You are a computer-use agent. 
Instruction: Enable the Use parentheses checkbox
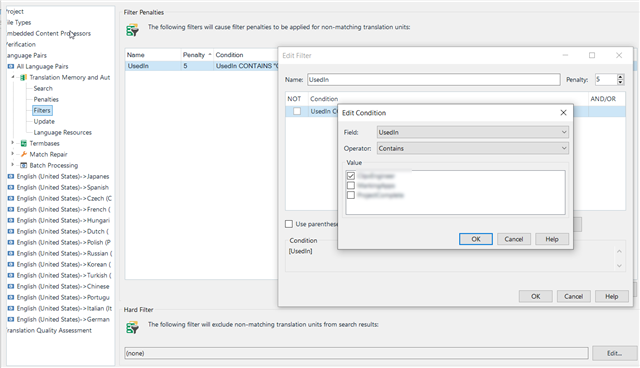289,224
